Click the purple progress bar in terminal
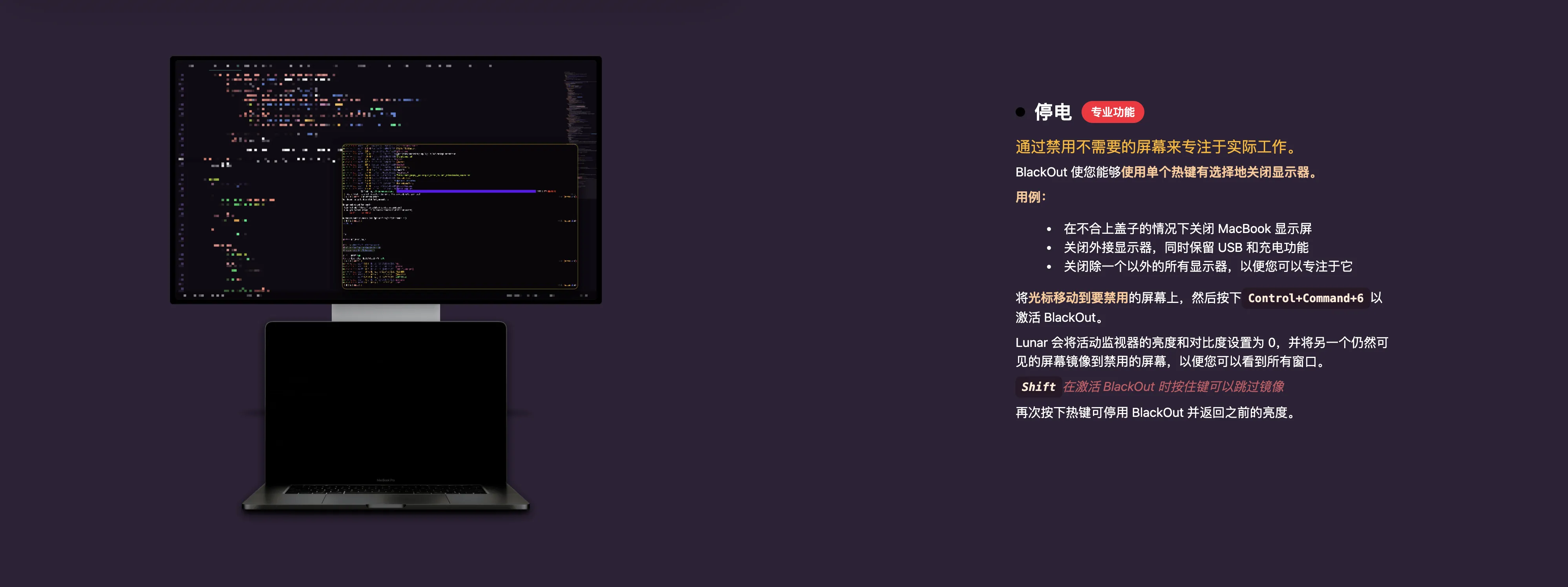1568x587 pixels. 466,191
